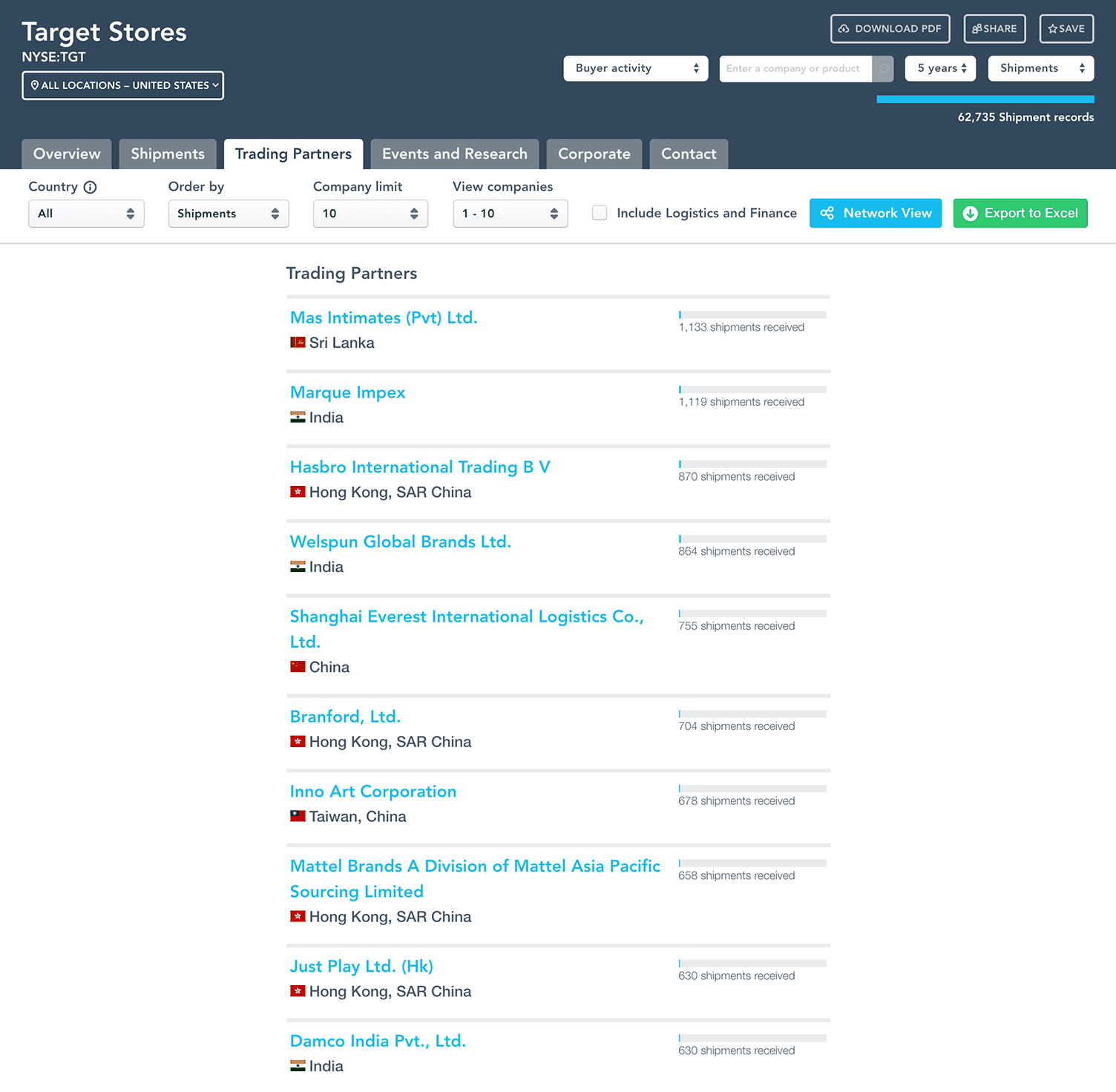This screenshot has height=1092, width=1116.
Task: Open Damco India Pvt., Ltd. link
Action: click(378, 1041)
